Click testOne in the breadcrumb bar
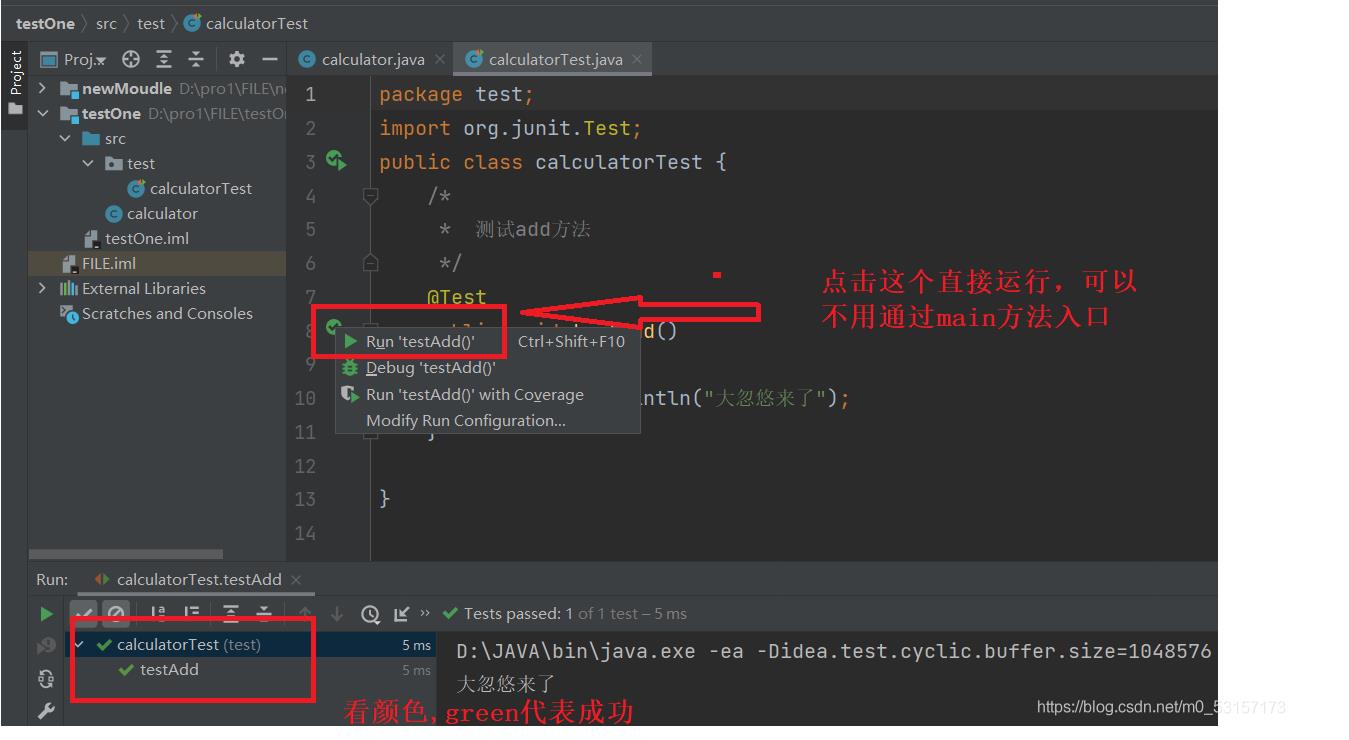This screenshot has width=1349, height=740. 45,23
